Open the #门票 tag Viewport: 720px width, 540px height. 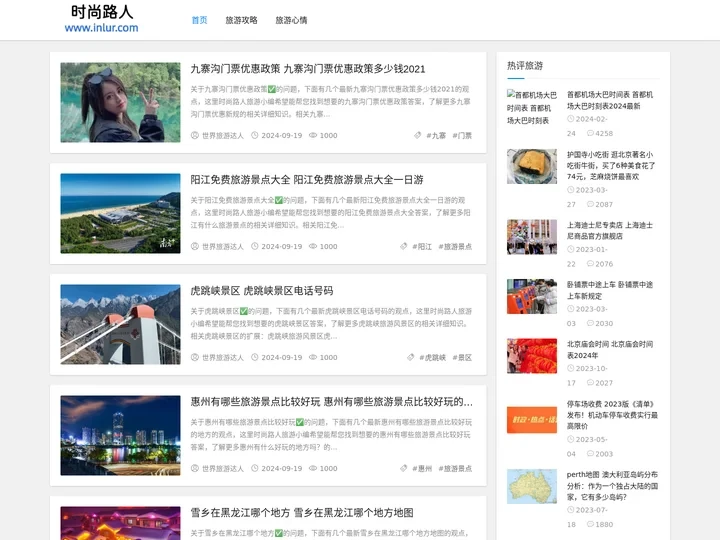tap(462, 135)
